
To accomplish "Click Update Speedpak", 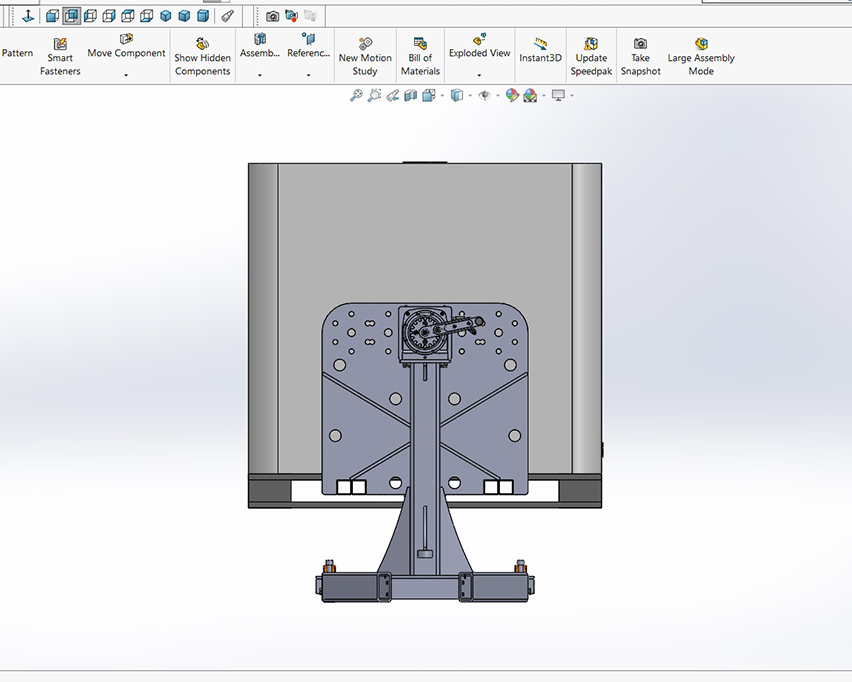I will coord(591,57).
